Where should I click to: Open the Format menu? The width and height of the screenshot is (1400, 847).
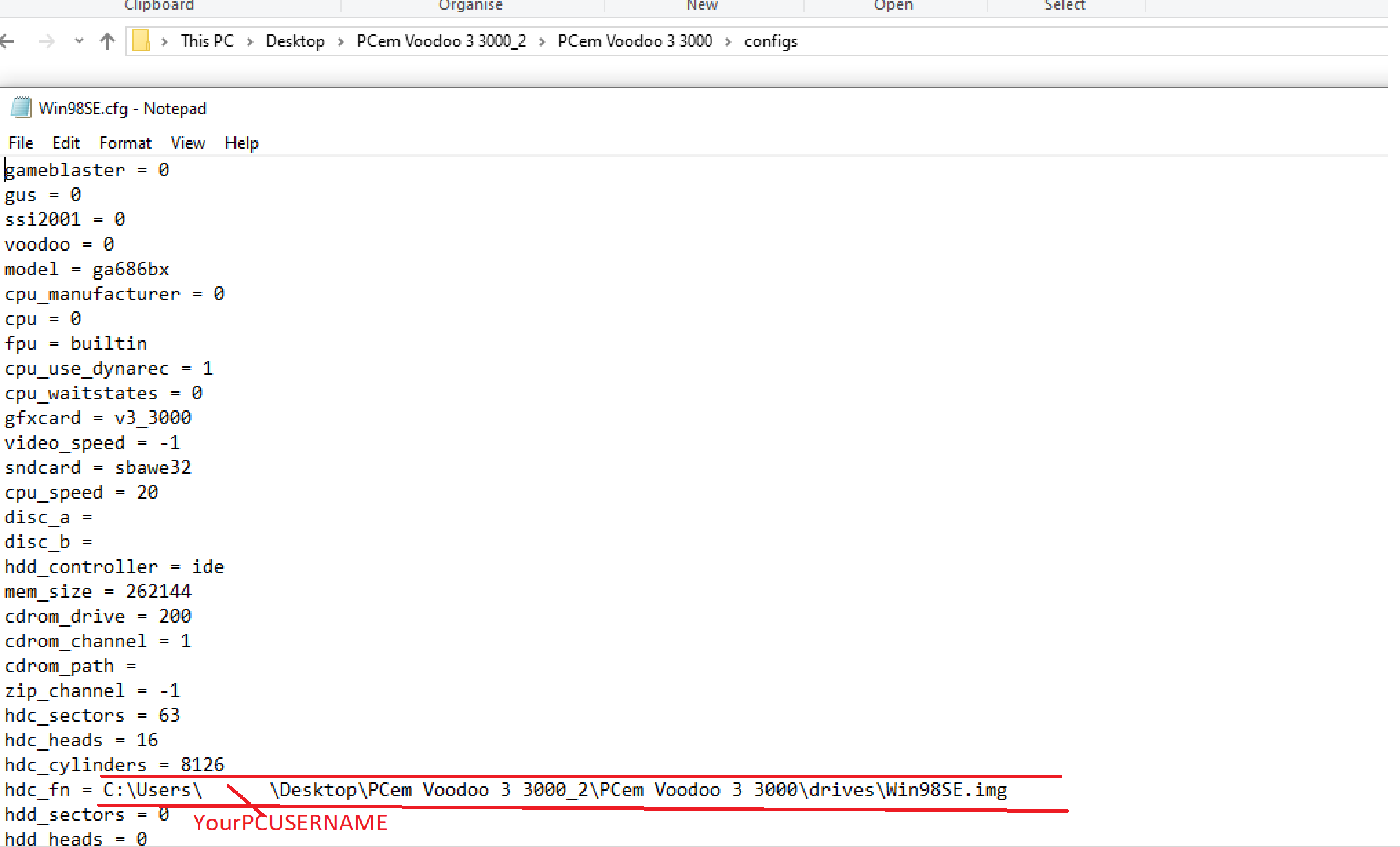pyautogui.click(x=125, y=143)
